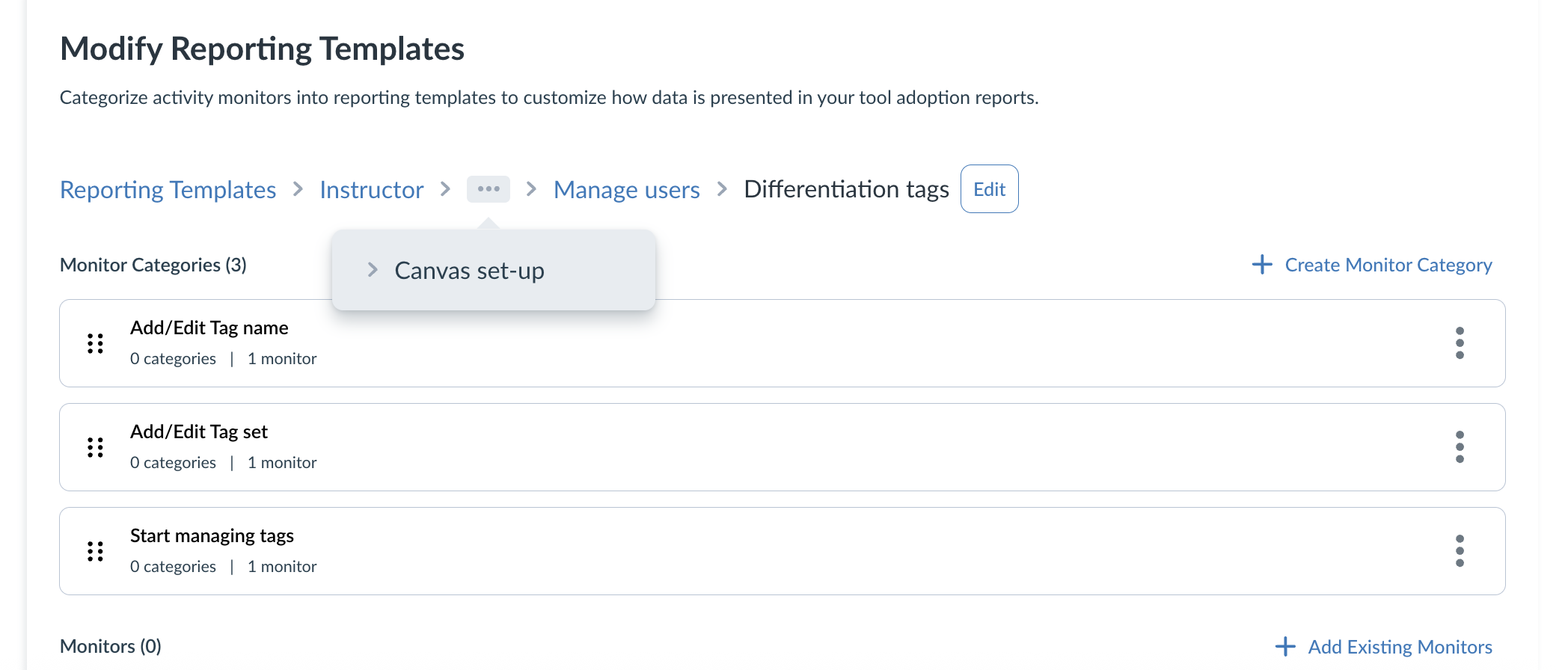
Task: Toggle the breadcrumb ellipsis button
Action: coord(489,189)
